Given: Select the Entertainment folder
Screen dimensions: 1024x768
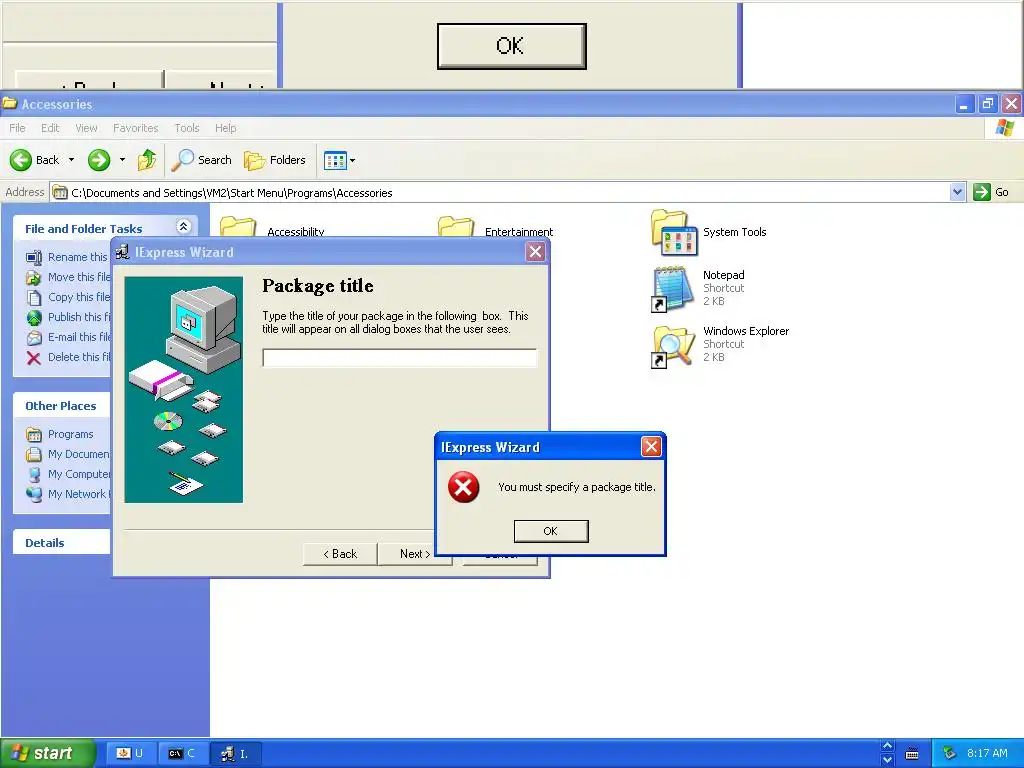Looking at the screenshot, I should [x=496, y=229].
